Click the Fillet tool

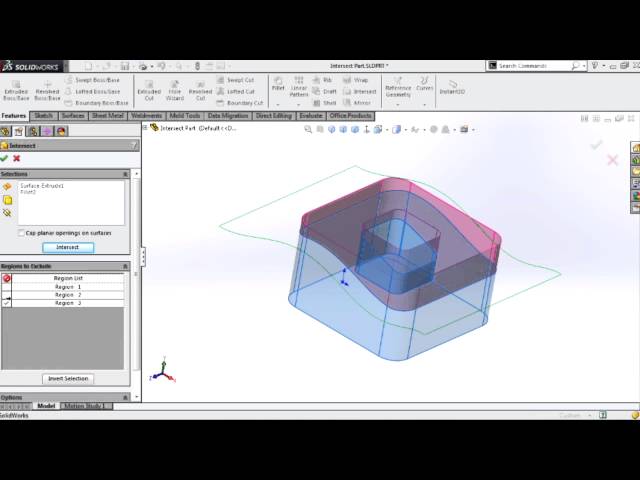click(278, 83)
